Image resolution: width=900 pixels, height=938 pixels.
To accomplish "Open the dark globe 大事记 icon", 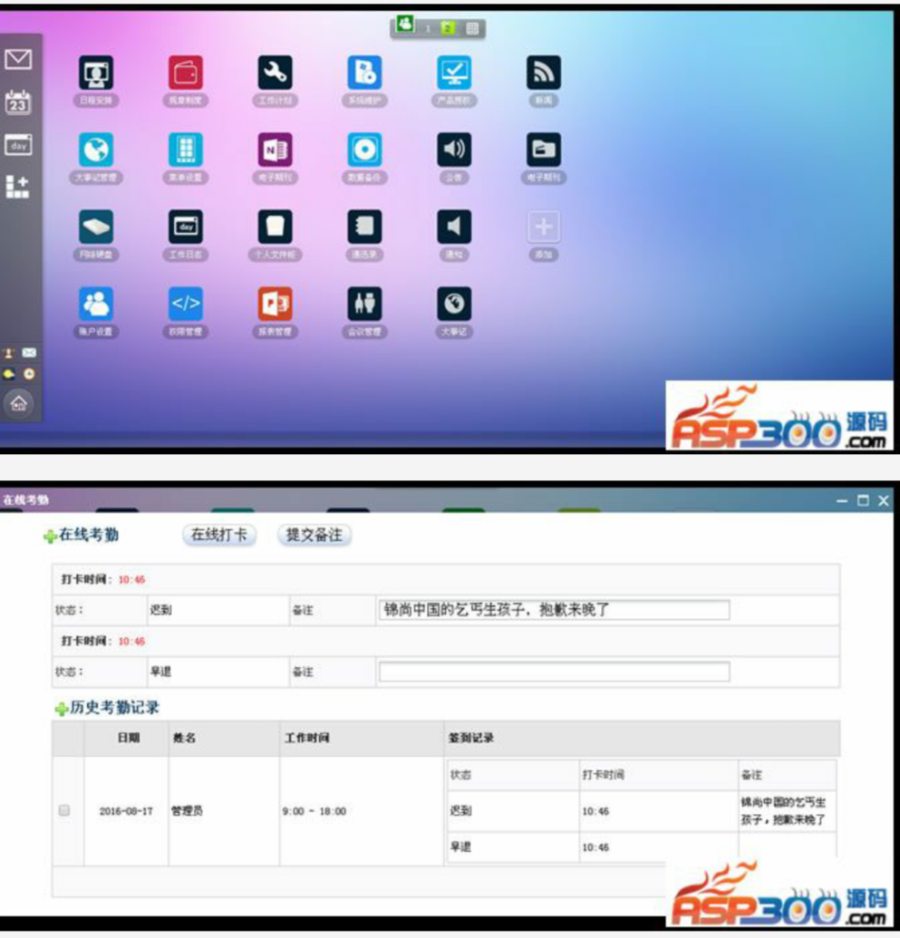I will (454, 304).
